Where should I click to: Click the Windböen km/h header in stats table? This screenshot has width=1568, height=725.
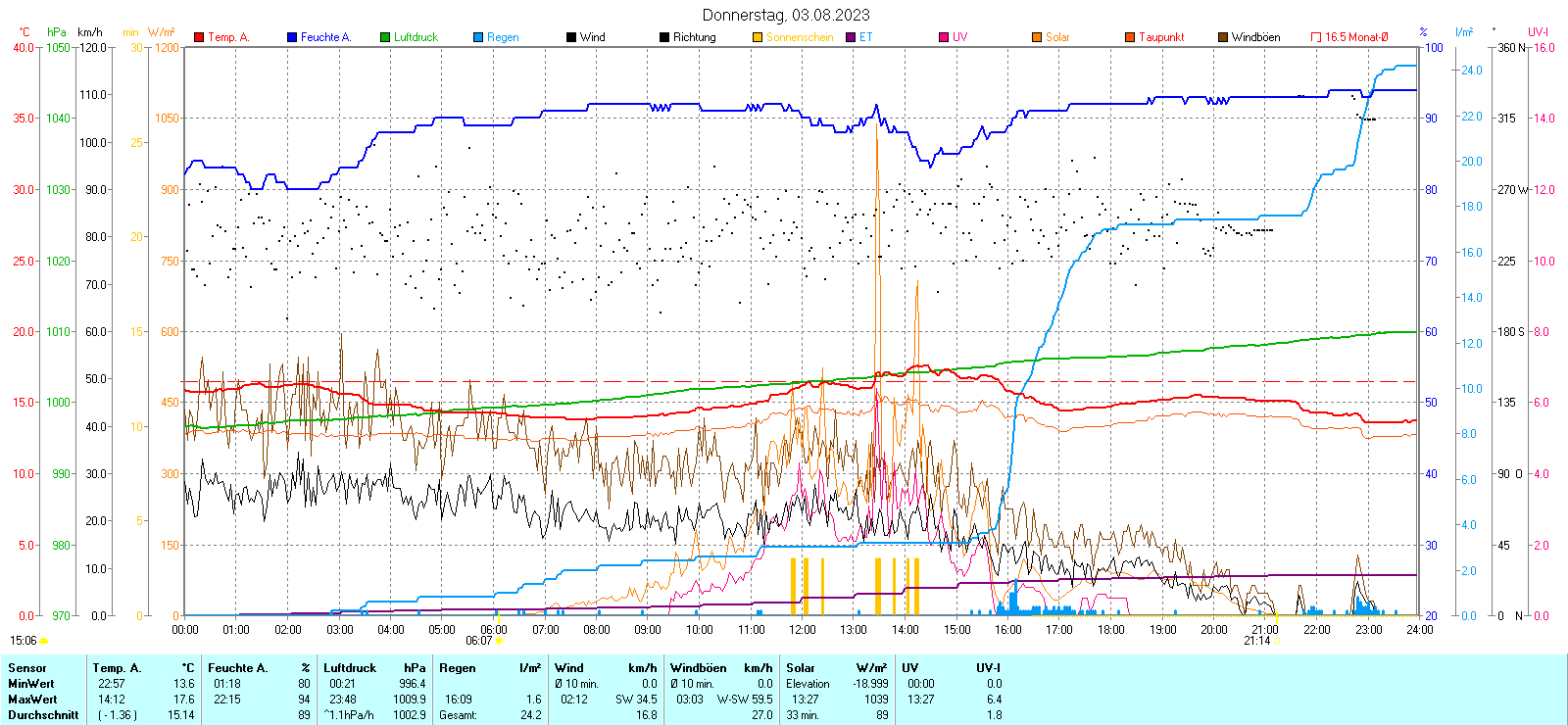[721, 668]
